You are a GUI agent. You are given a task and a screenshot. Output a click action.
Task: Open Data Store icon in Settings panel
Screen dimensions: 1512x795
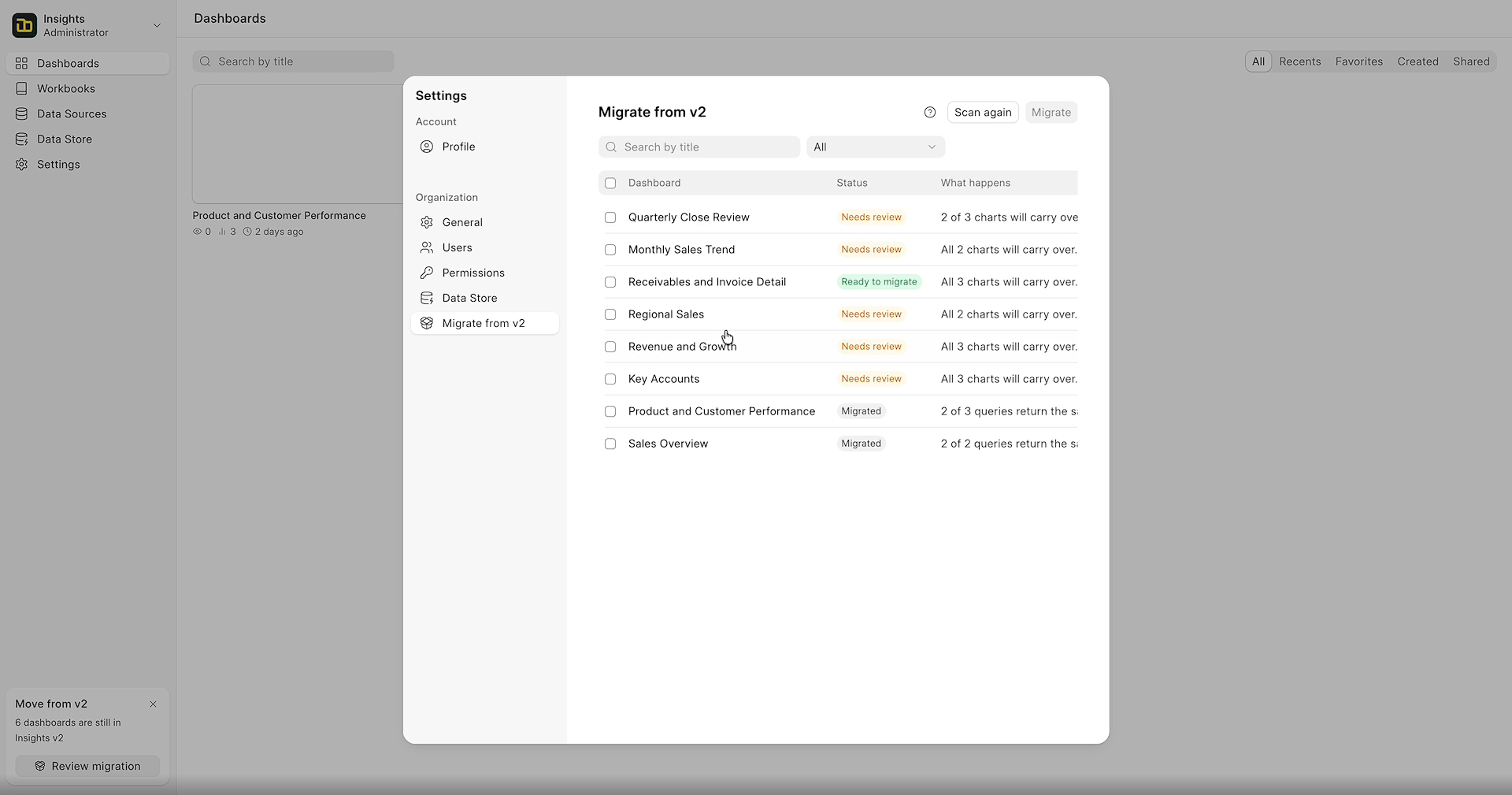point(427,298)
